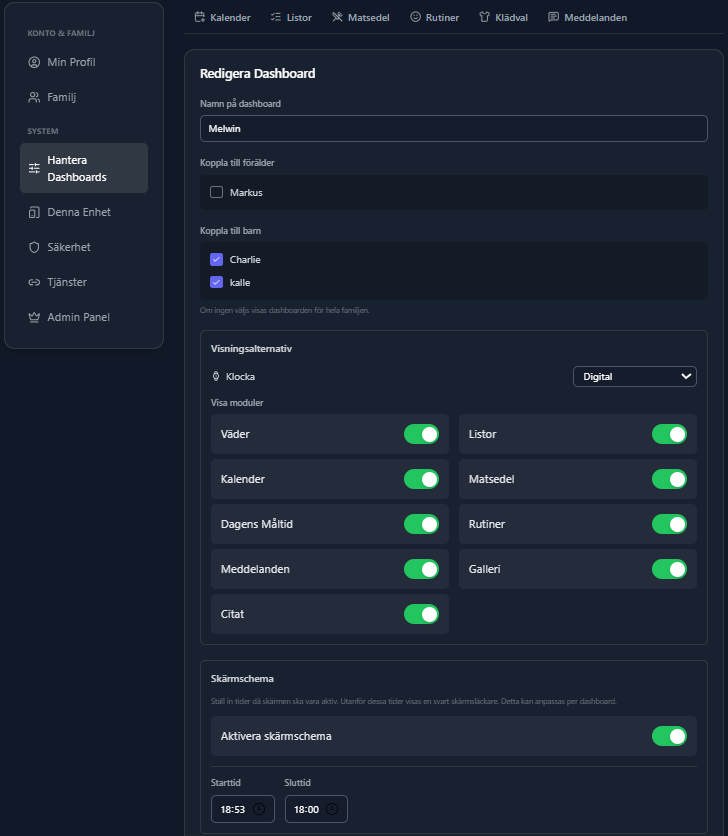Click the smiley icon beside Rutiner
The image size is (728, 836).
tap(415, 17)
